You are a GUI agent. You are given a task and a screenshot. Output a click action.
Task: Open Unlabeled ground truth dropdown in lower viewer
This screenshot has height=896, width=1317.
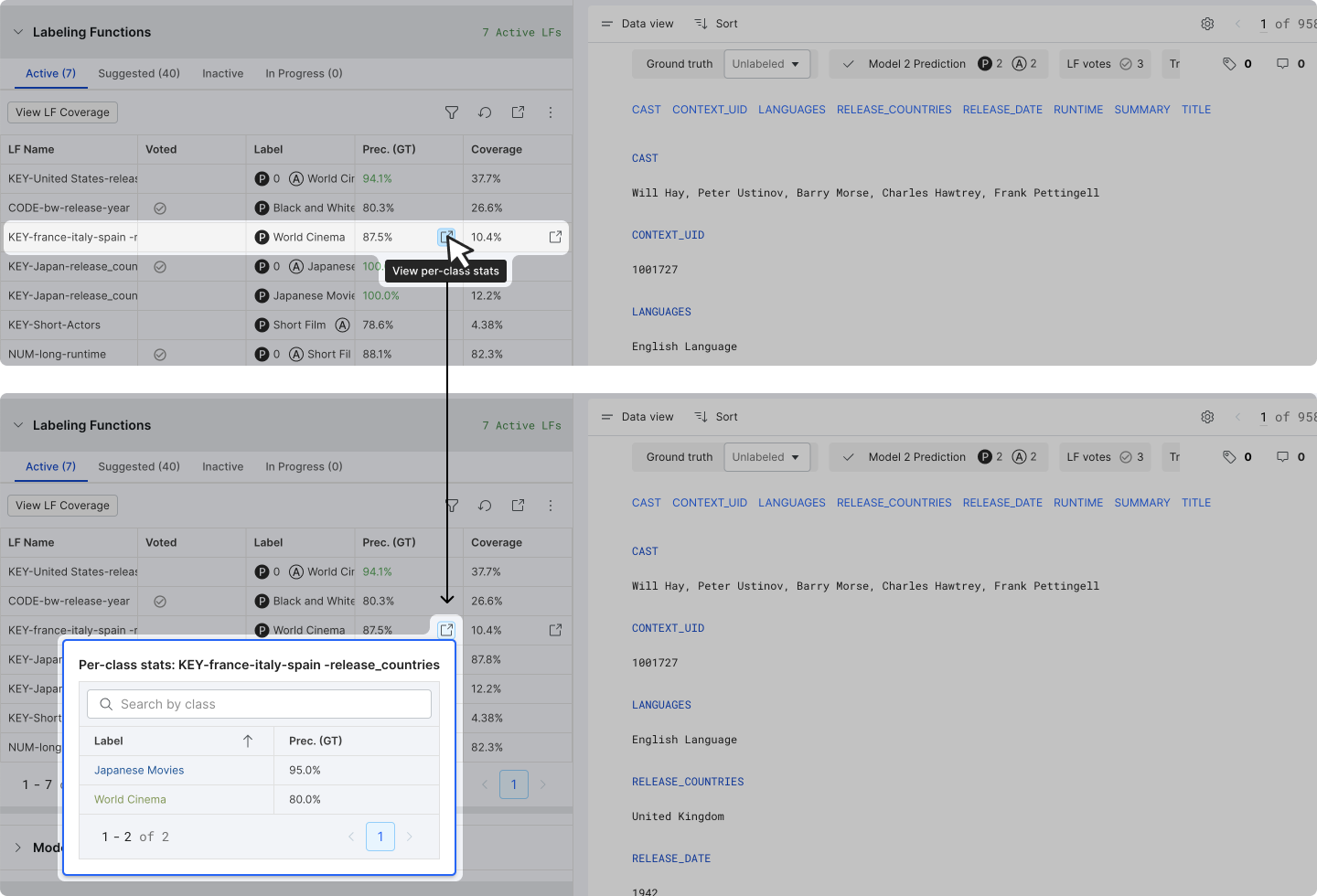(766, 457)
